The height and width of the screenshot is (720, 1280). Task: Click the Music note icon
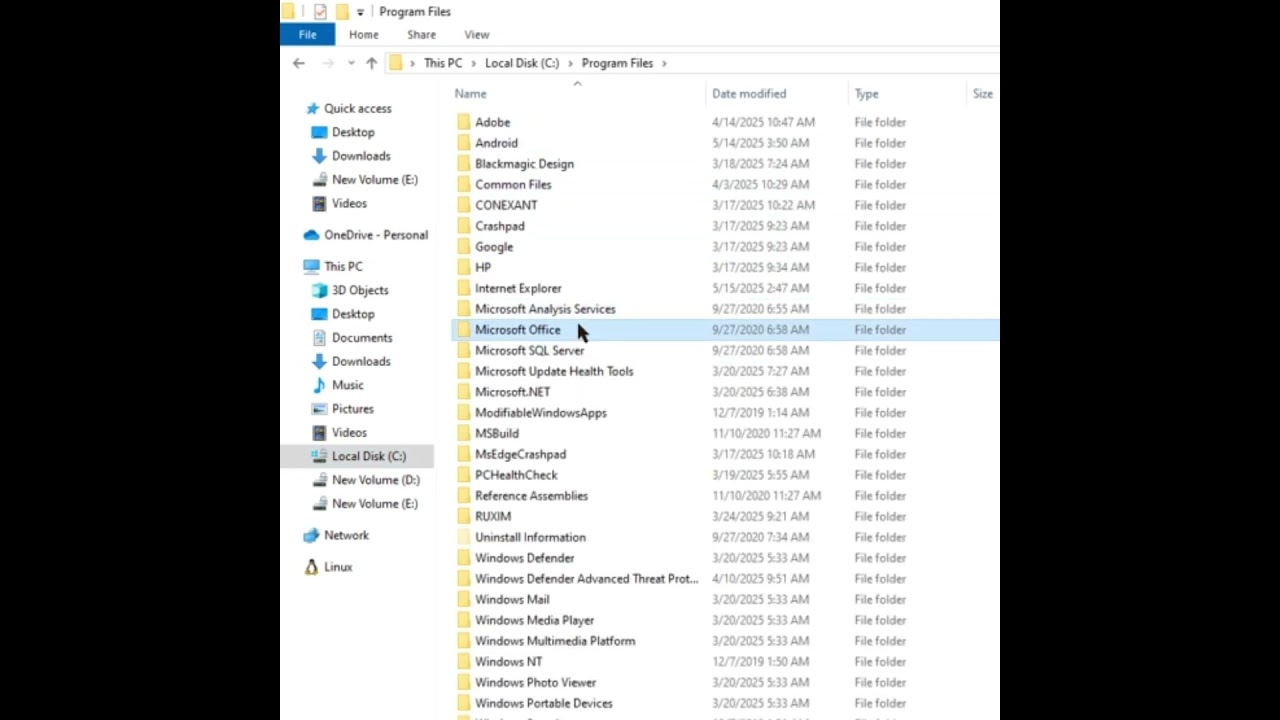coord(319,385)
